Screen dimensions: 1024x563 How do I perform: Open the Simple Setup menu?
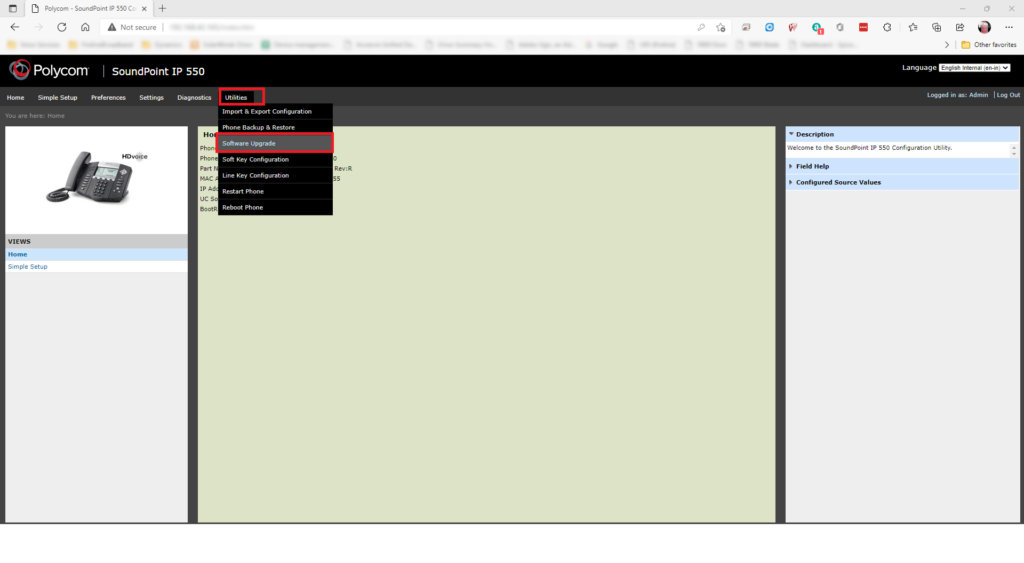coord(57,97)
